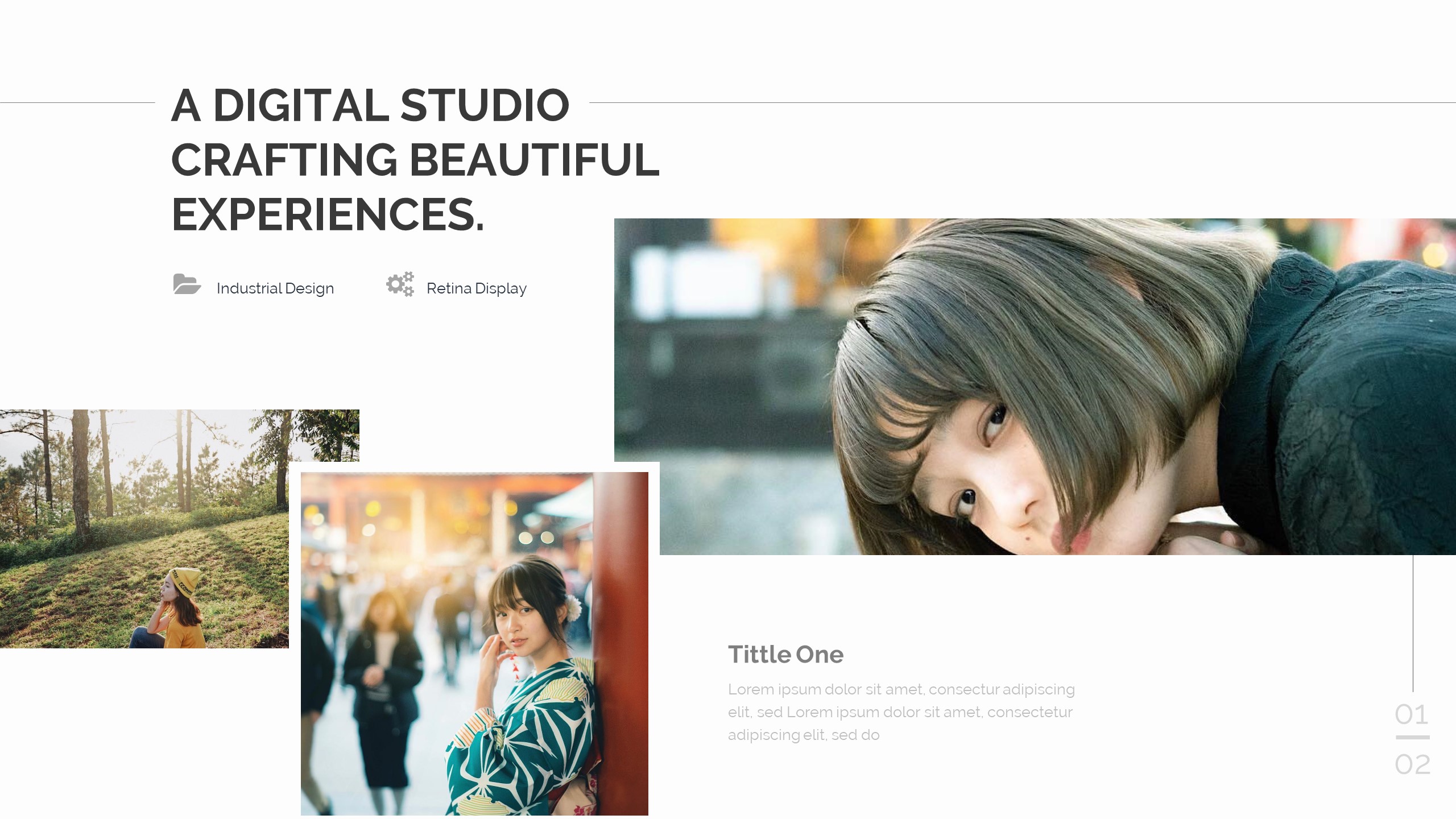Click the divider bar between 01 and 02
Viewport: 1456px width, 819px height.
point(1412,737)
